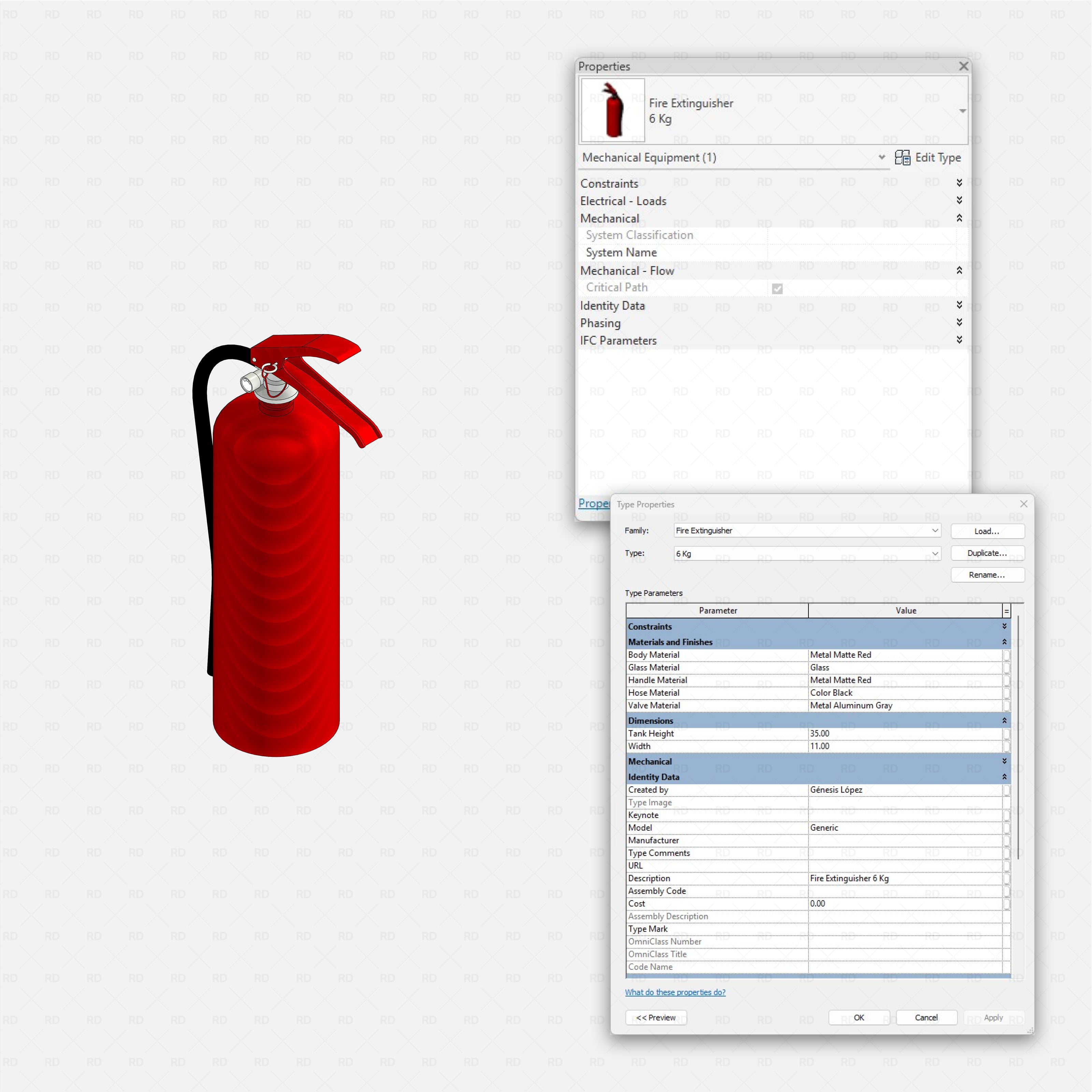Click the Created by value Génesis López
The height and width of the screenshot is (1092, 1092).
pos(905,790)
